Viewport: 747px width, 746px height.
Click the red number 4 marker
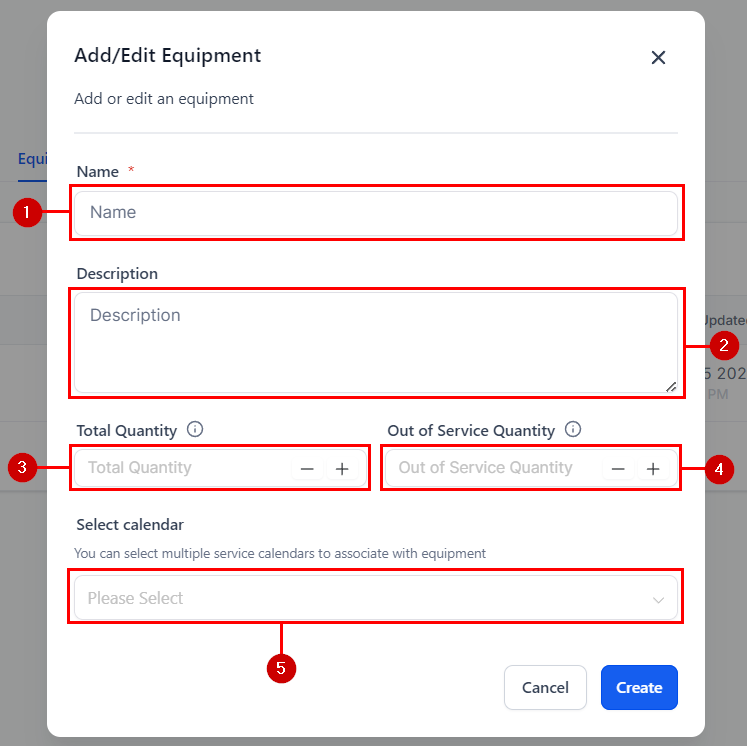tap(719, 468)
